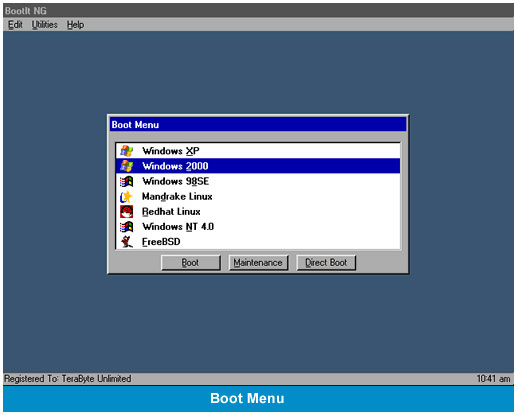Click the Direct Boot button
Viewport: 517px width, 415px height.
pos(326,263)
